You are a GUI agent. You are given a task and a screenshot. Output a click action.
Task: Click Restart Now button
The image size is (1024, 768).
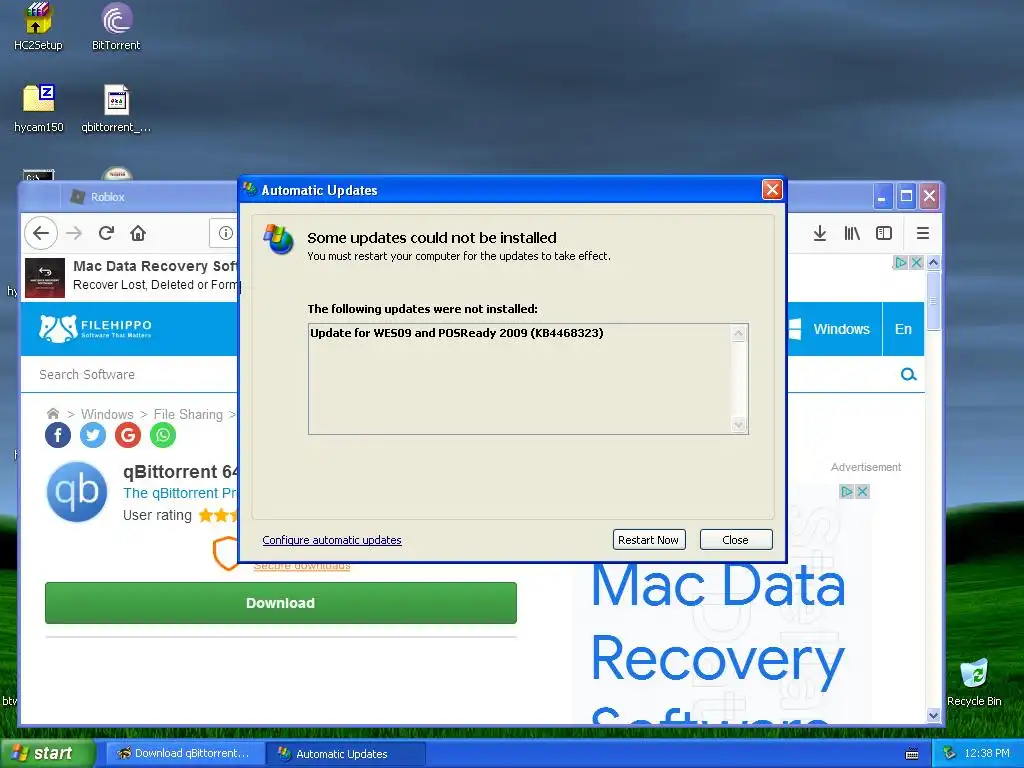648,539
